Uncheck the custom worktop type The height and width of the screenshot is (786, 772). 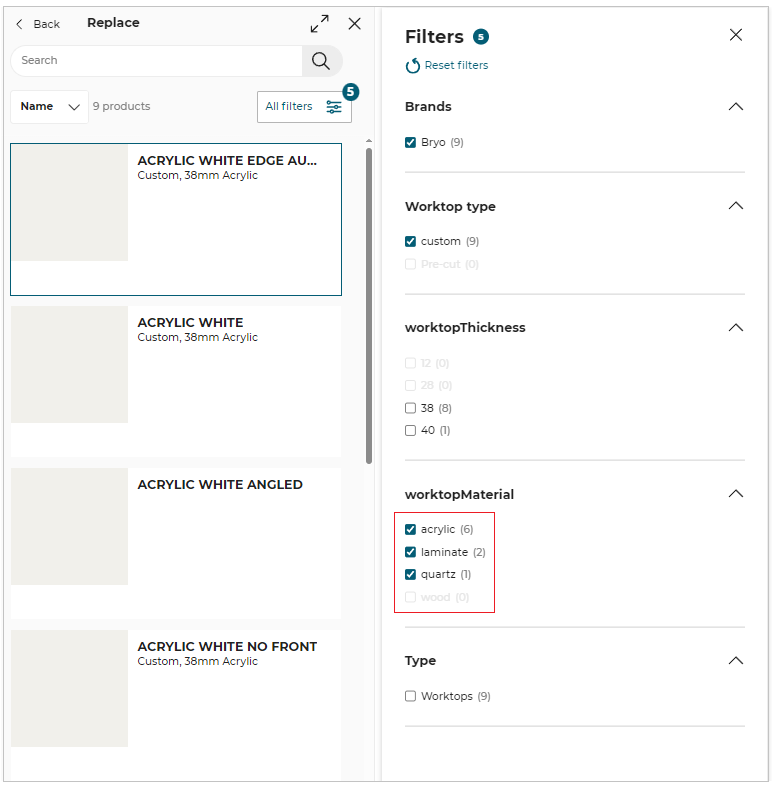(x=410, y=242)
